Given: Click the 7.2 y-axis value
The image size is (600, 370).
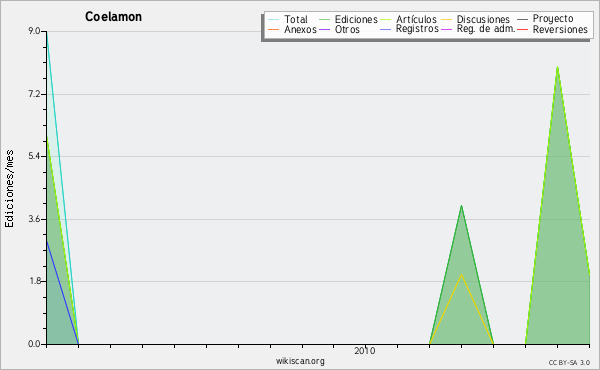Looking at the screenshot, I should (34, 94).
